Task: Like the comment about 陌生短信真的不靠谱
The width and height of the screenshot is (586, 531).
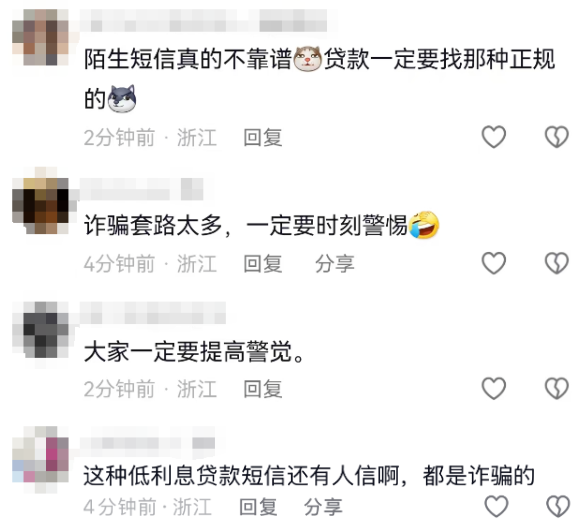Action: pyautogui.click(x=494, y=137)
